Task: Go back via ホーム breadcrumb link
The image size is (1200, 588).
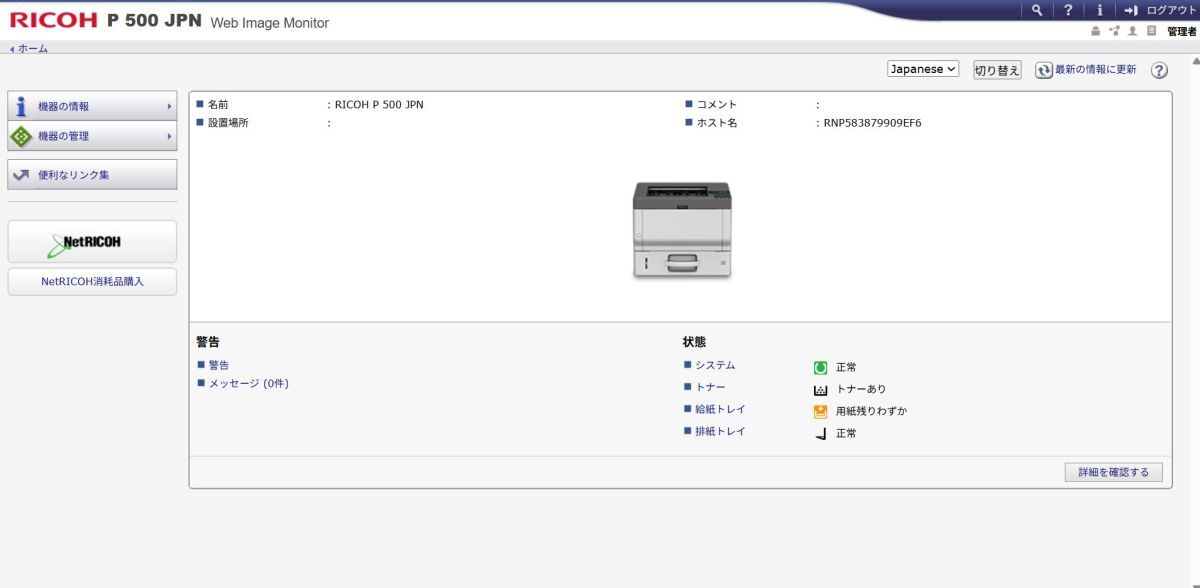Action: click(32, 48)
